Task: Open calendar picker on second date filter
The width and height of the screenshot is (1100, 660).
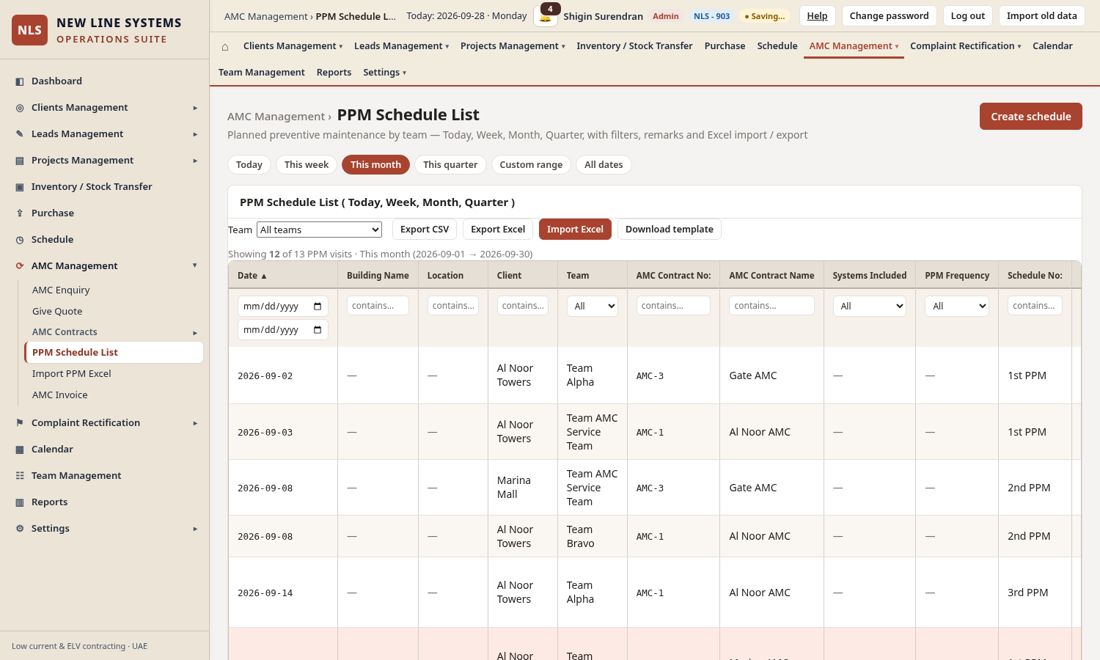Action: pyautogui.click(x=317, y=330)
